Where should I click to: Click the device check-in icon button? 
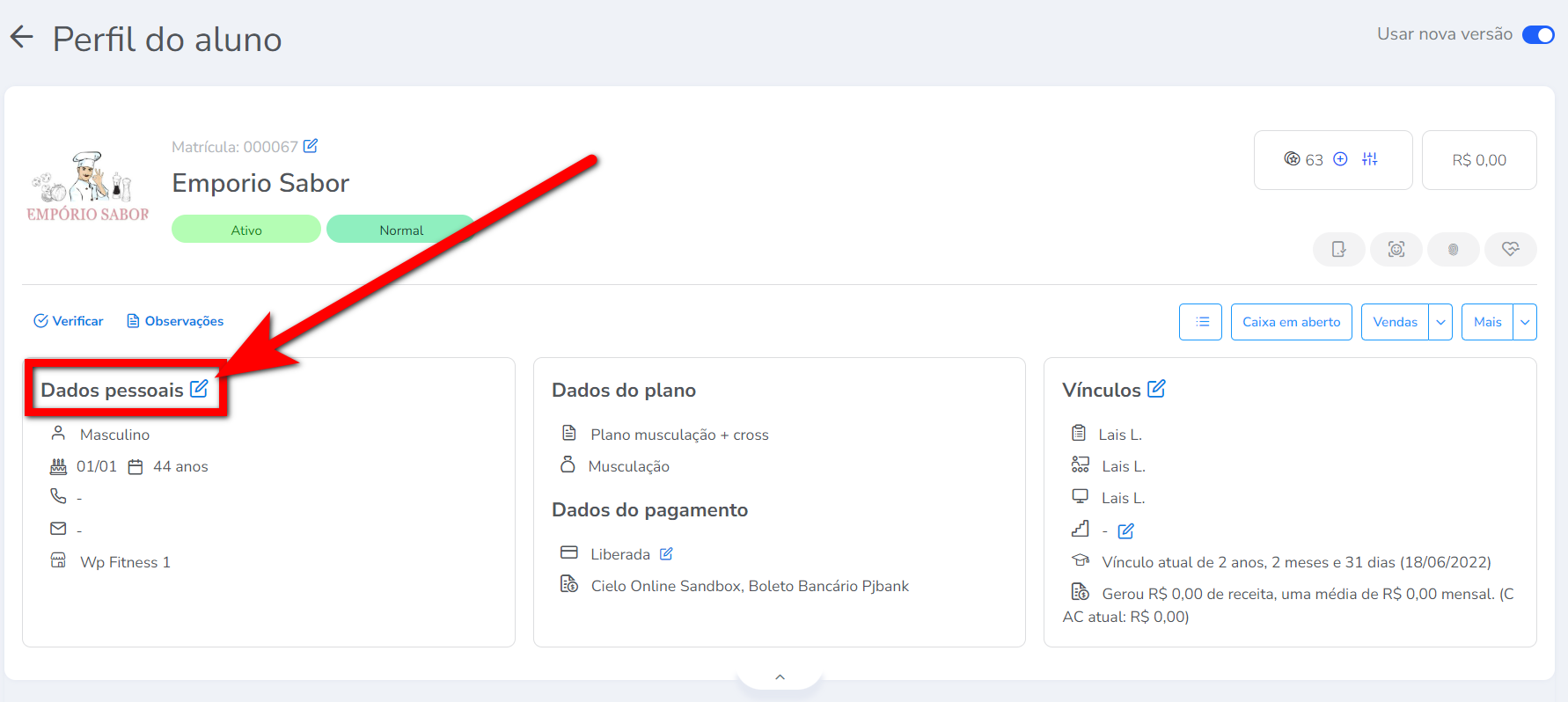point(1338,249)
